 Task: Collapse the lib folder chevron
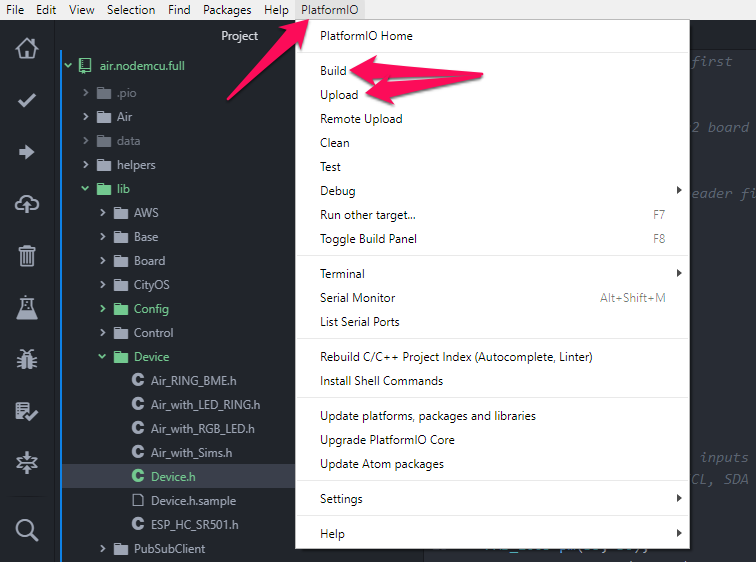coord(85,188)
